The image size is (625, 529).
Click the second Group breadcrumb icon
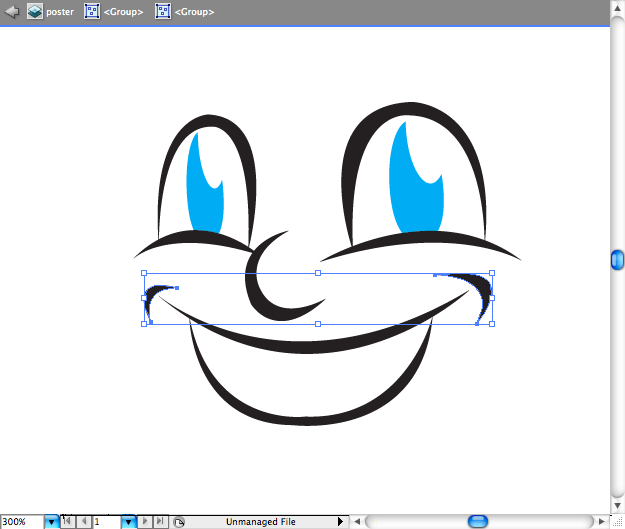point(163,12)
